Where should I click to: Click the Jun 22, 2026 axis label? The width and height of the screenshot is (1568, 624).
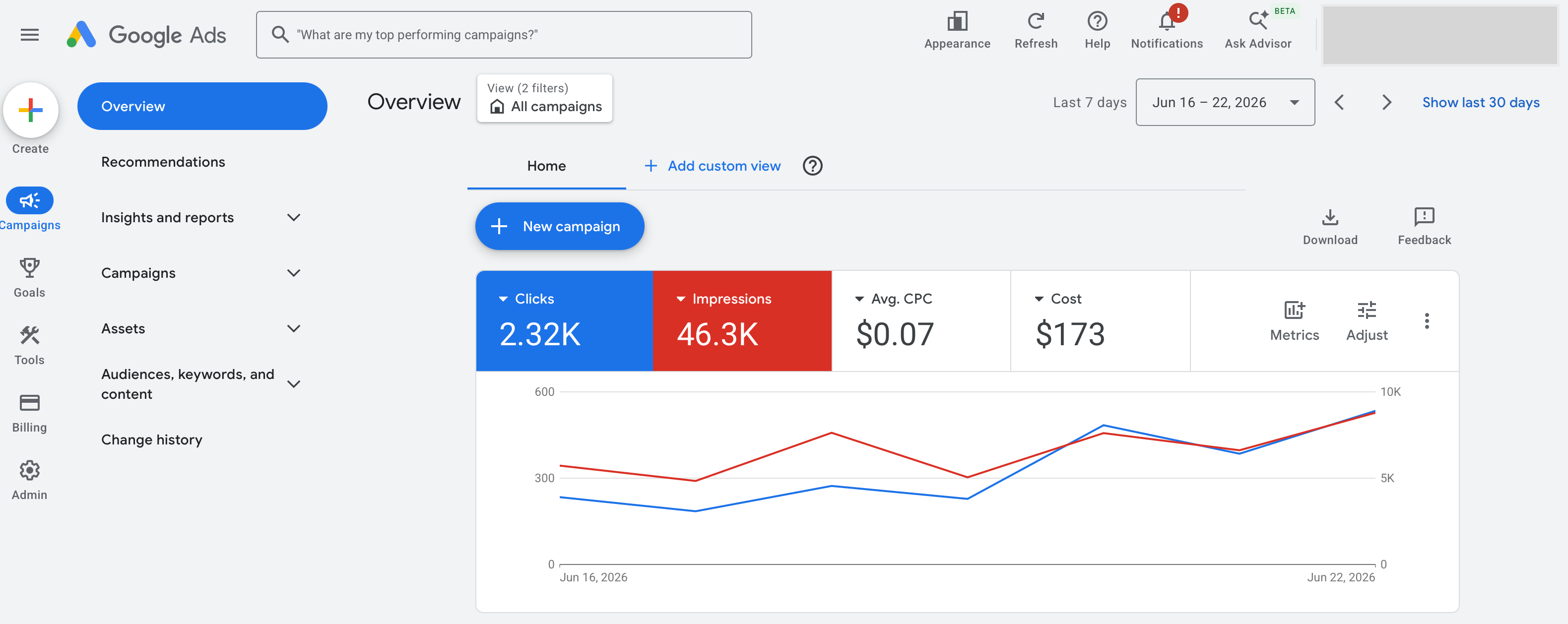pos(1340,576)
